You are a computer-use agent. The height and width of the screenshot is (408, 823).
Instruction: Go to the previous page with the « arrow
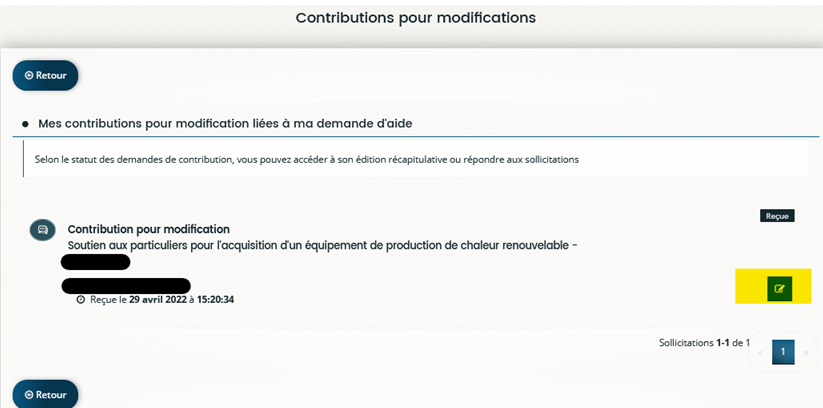761,353
